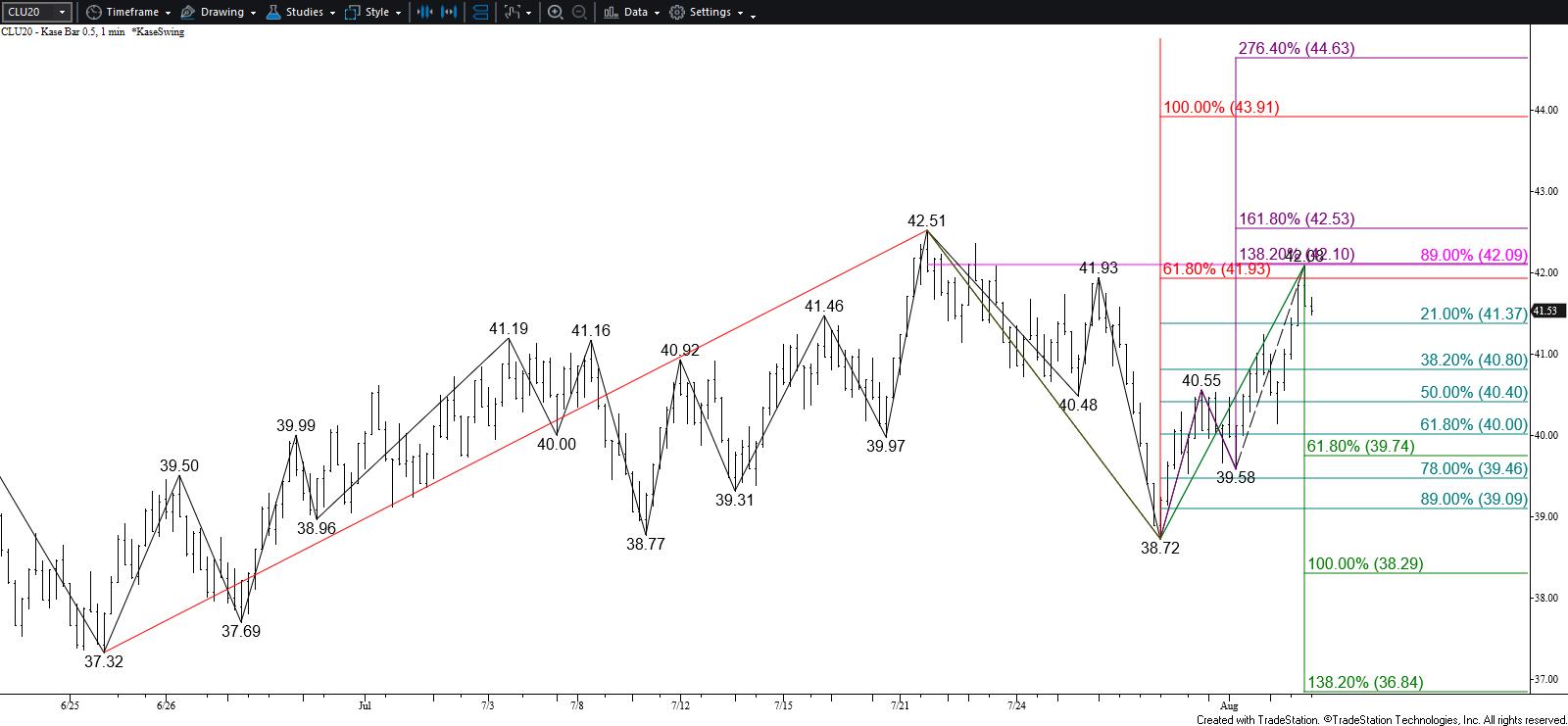
Task: Open the Studies menu
Action: pyautogui.click(x=305, y=12)
